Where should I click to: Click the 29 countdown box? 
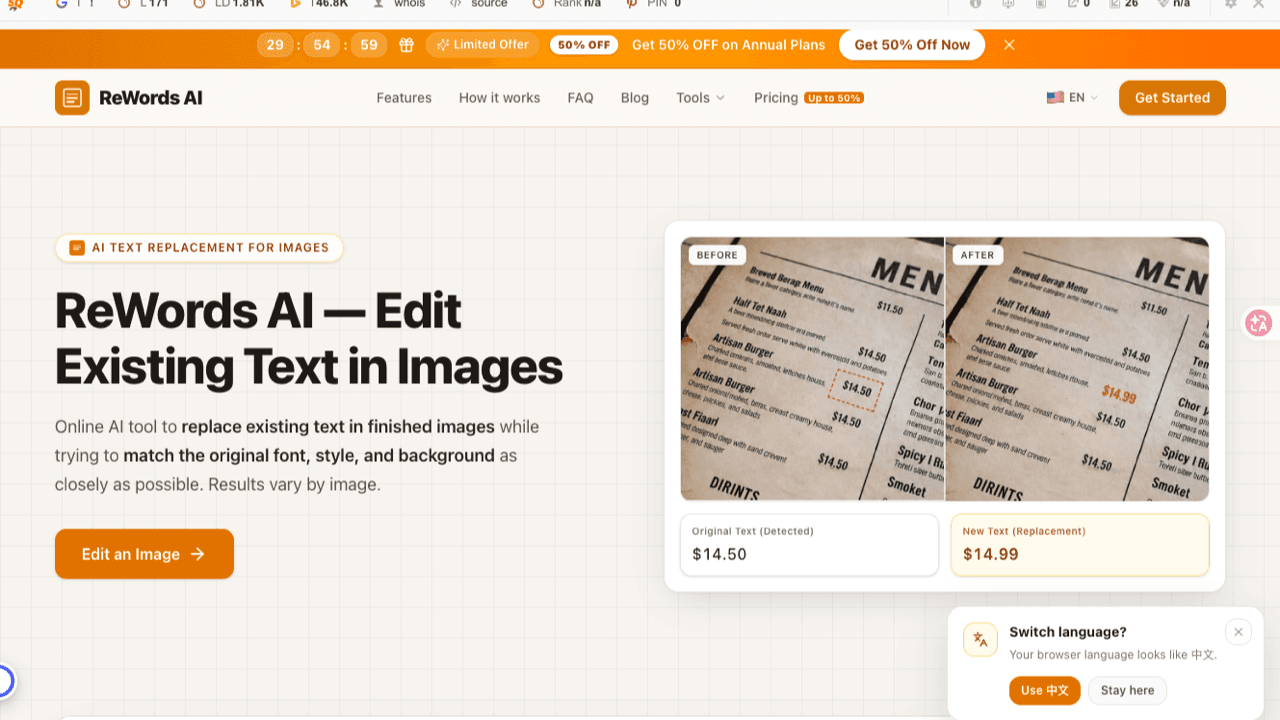tap(275, 45)
